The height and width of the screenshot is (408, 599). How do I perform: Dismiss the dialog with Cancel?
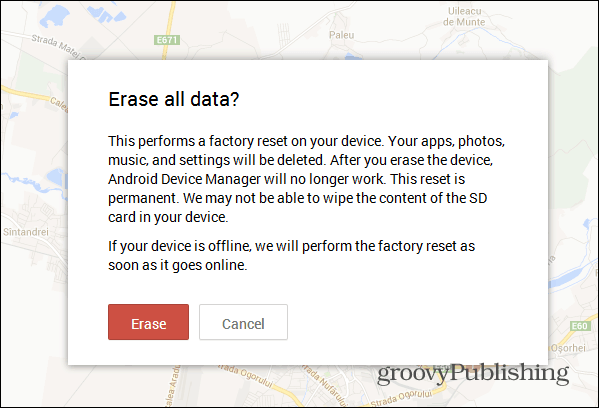click(243, 322)
